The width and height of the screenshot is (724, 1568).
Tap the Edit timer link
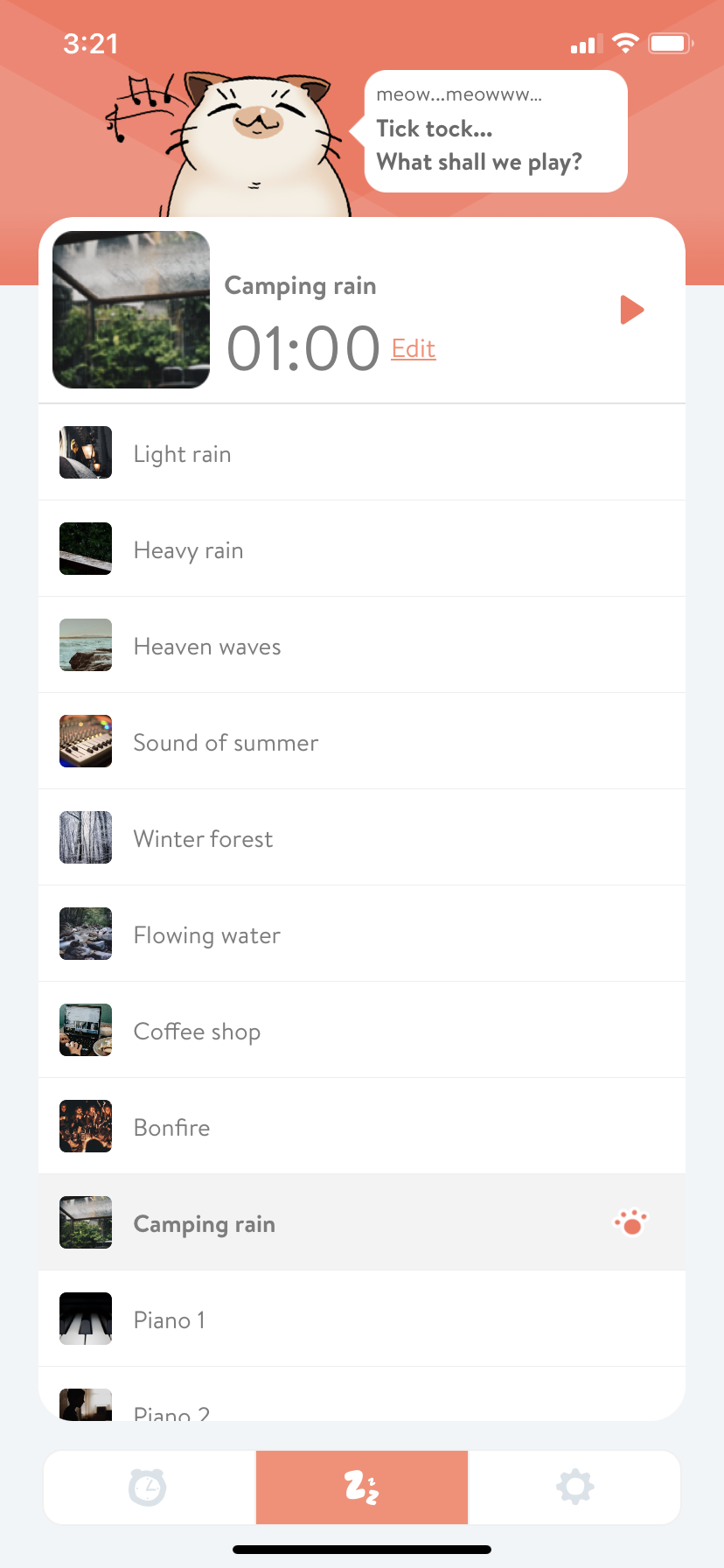click(x=413, y=349)
